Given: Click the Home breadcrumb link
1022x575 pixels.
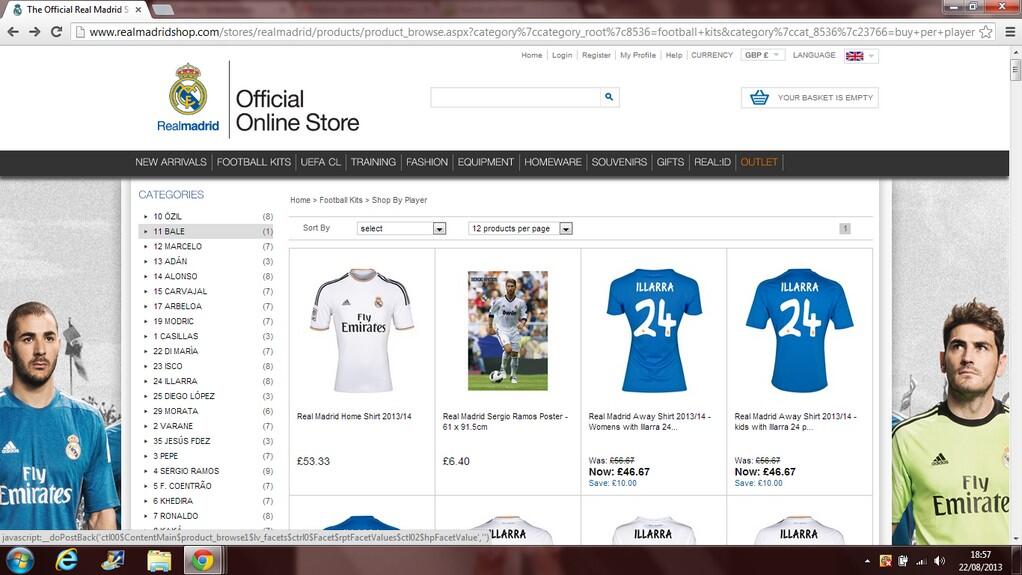Looking at the screenshot, I should coord(300,200).
